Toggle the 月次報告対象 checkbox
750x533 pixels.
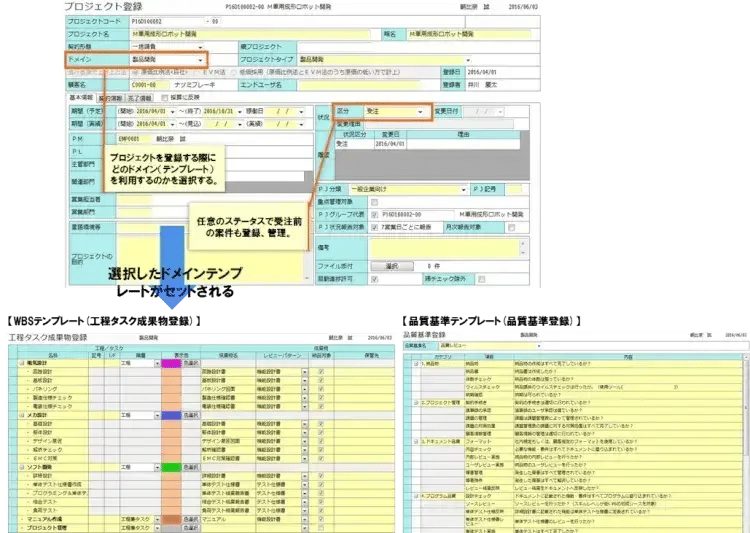click(x=510, y=227)
